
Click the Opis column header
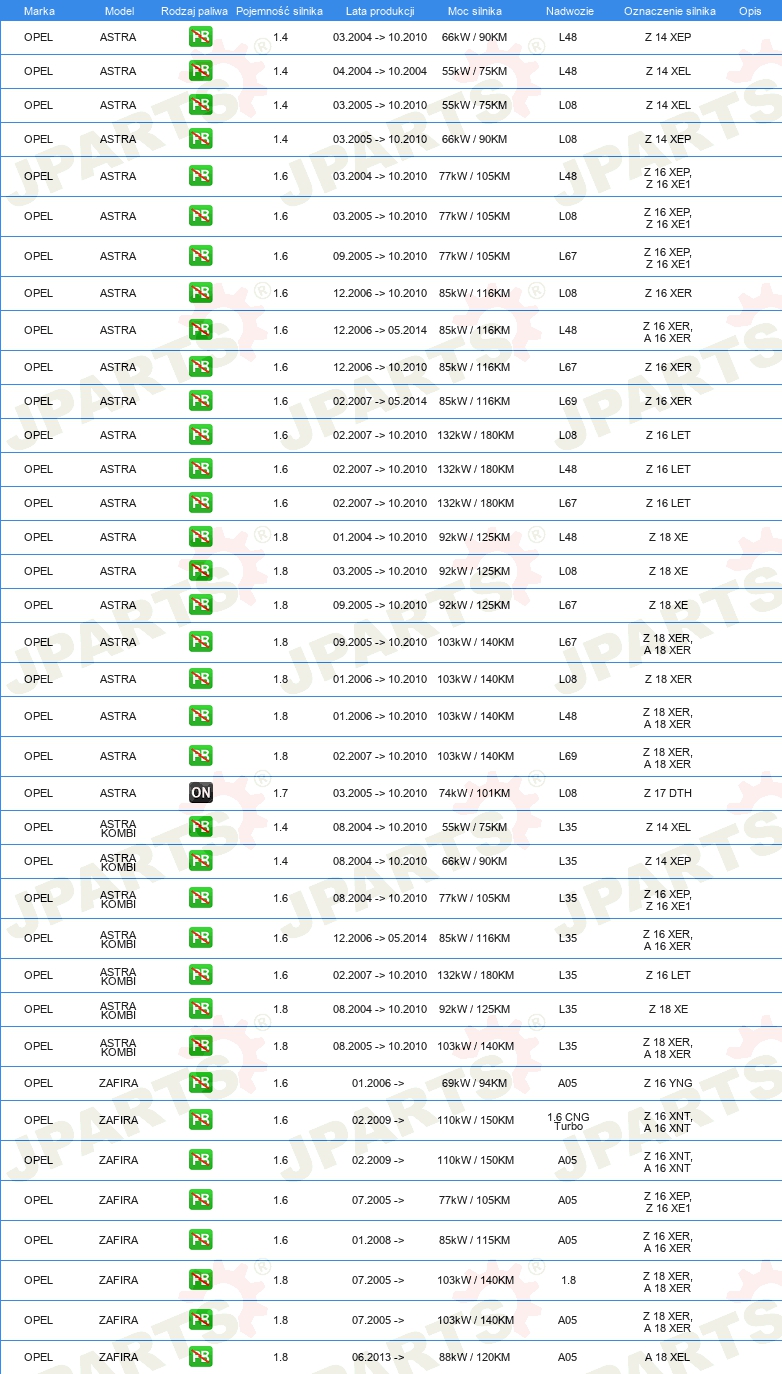(750, 11)
